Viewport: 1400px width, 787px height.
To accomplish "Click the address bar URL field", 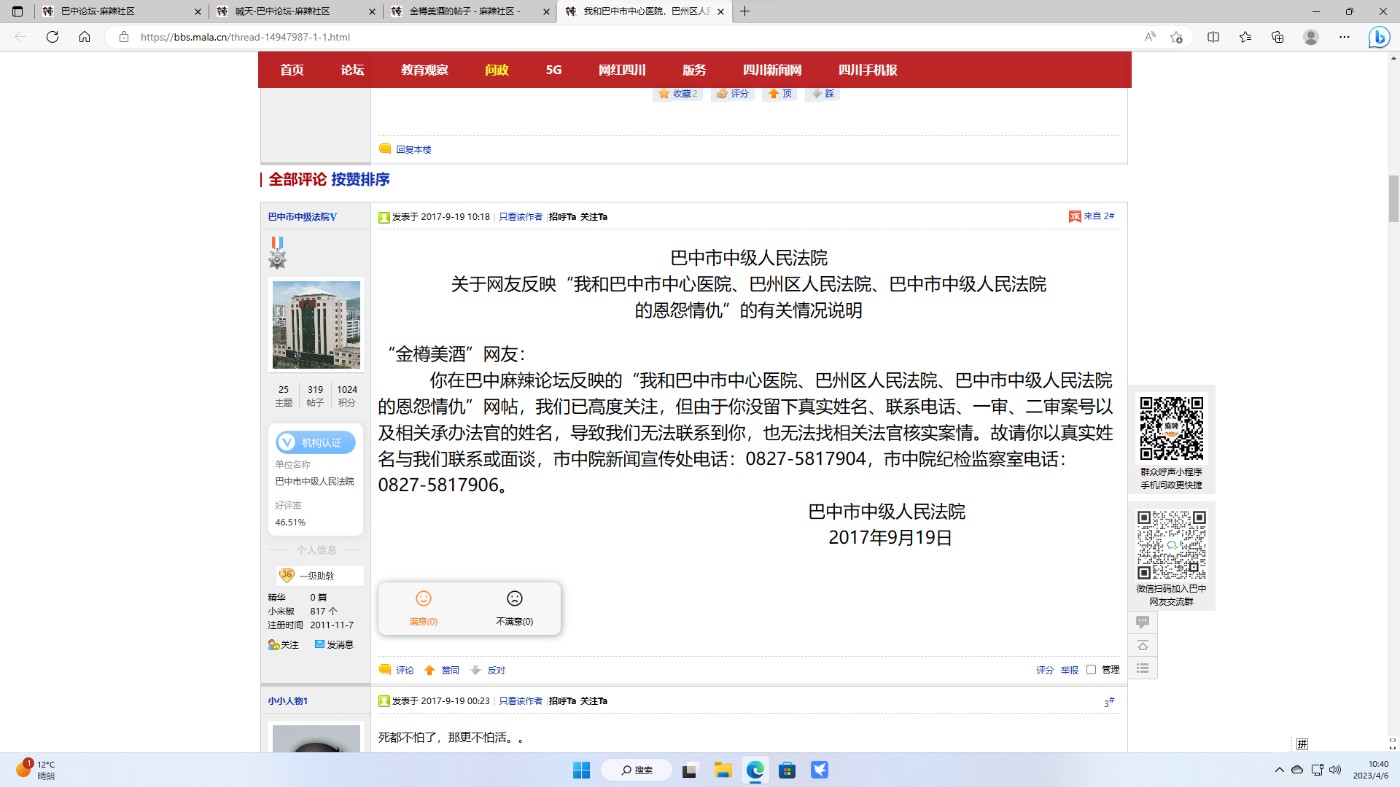I will 620,37.
